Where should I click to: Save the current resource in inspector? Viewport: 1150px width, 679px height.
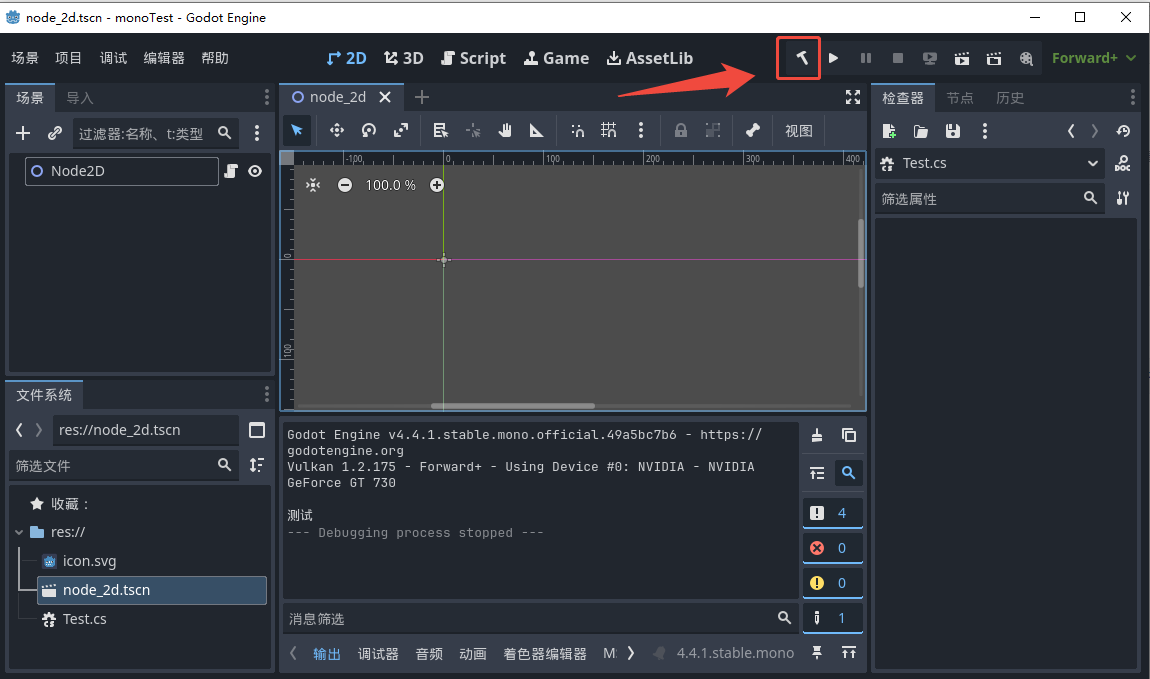coord(953,131)
